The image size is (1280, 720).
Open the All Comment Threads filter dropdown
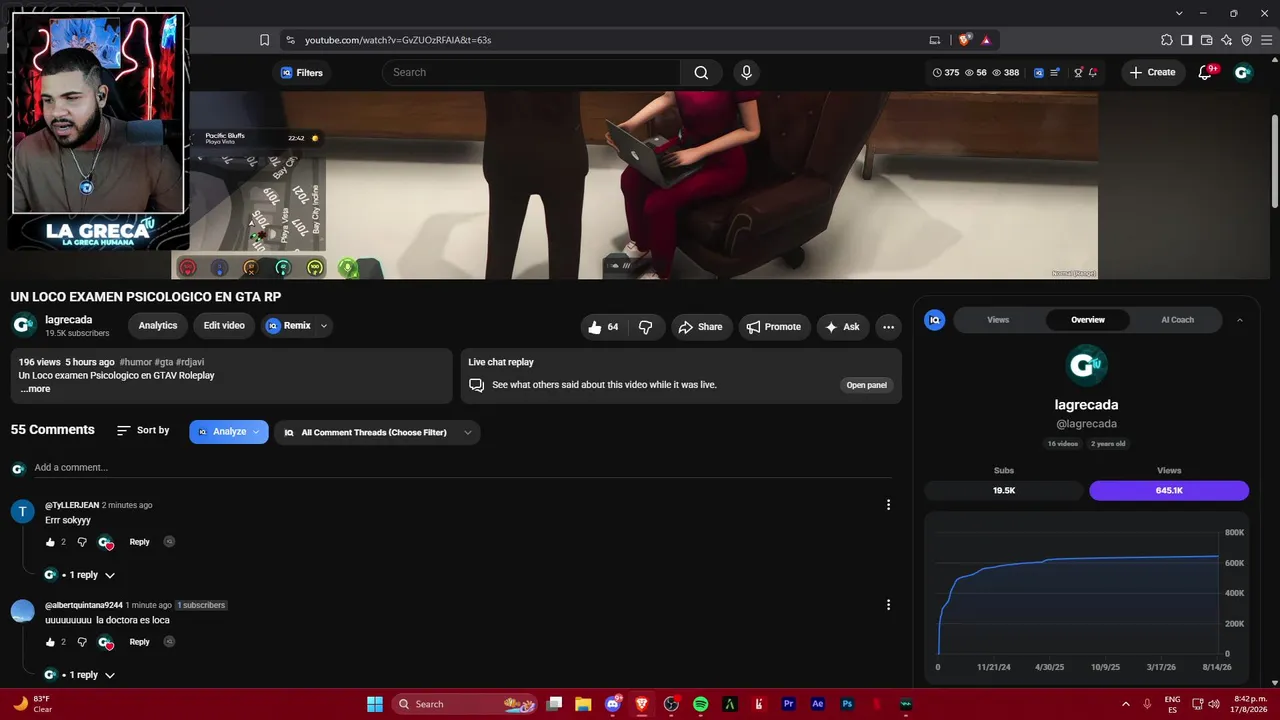[x=377, y=432]
